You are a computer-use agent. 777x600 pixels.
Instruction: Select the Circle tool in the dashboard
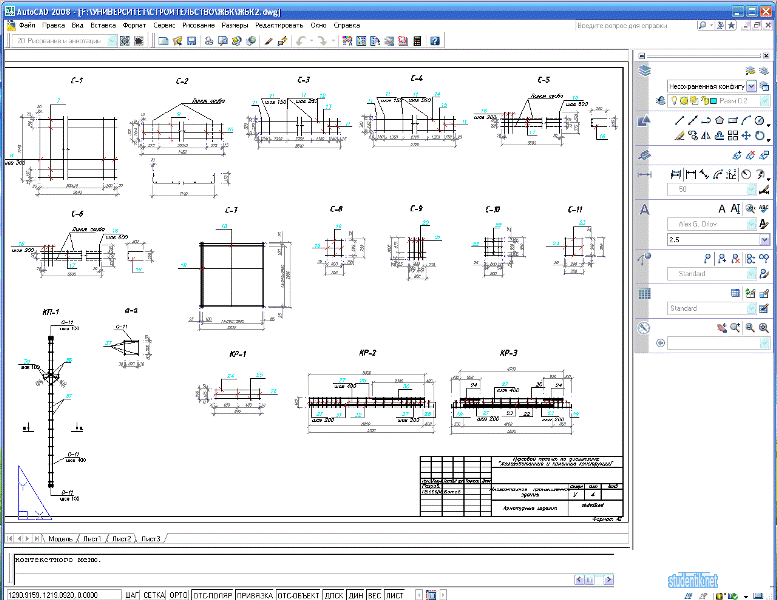pos(759,120)
